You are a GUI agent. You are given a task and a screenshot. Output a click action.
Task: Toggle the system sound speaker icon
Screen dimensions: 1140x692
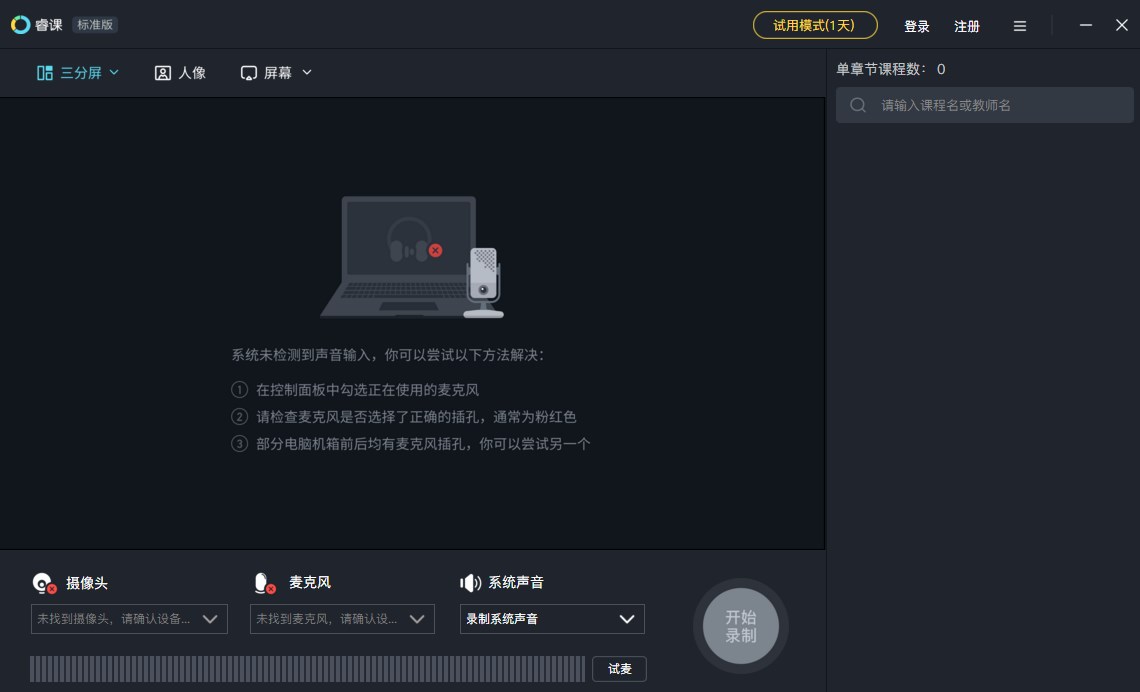(x=470, y=583)
